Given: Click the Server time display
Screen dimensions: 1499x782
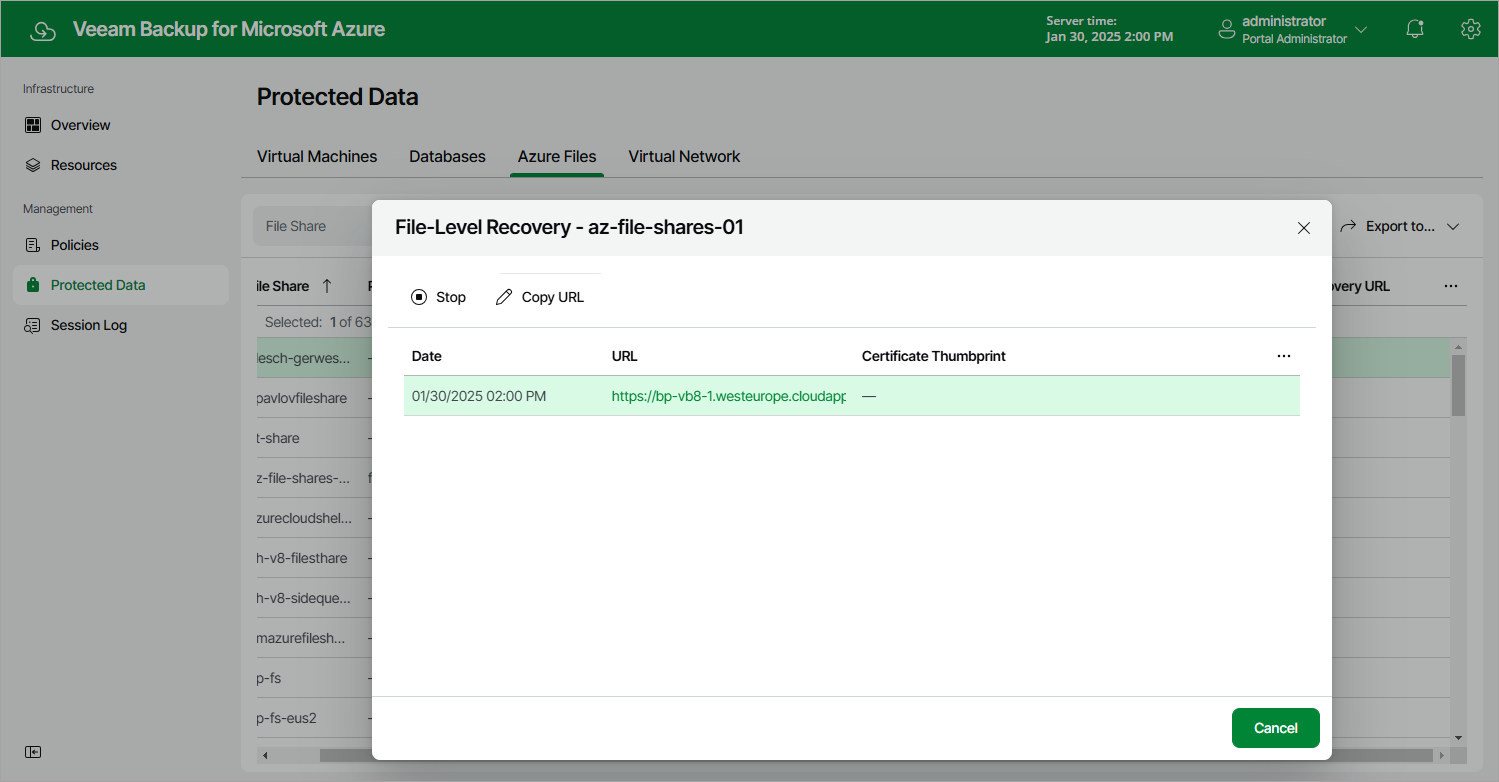Looking at the screenshot, I should tap(1110, 29).
